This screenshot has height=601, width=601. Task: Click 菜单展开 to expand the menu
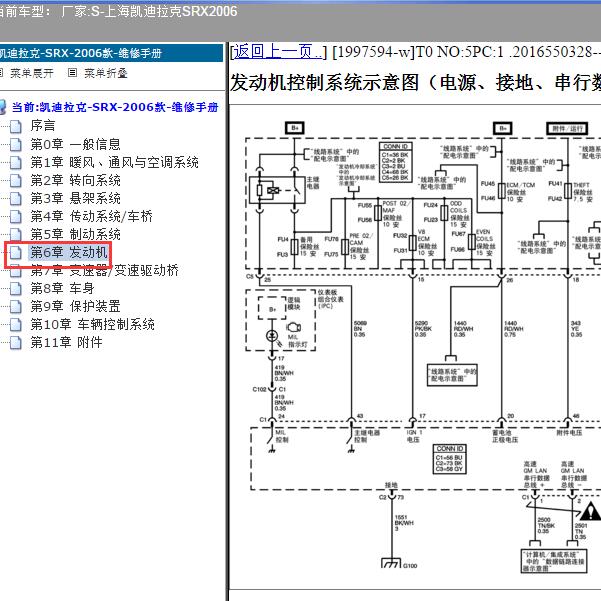(x=32, y=73)
